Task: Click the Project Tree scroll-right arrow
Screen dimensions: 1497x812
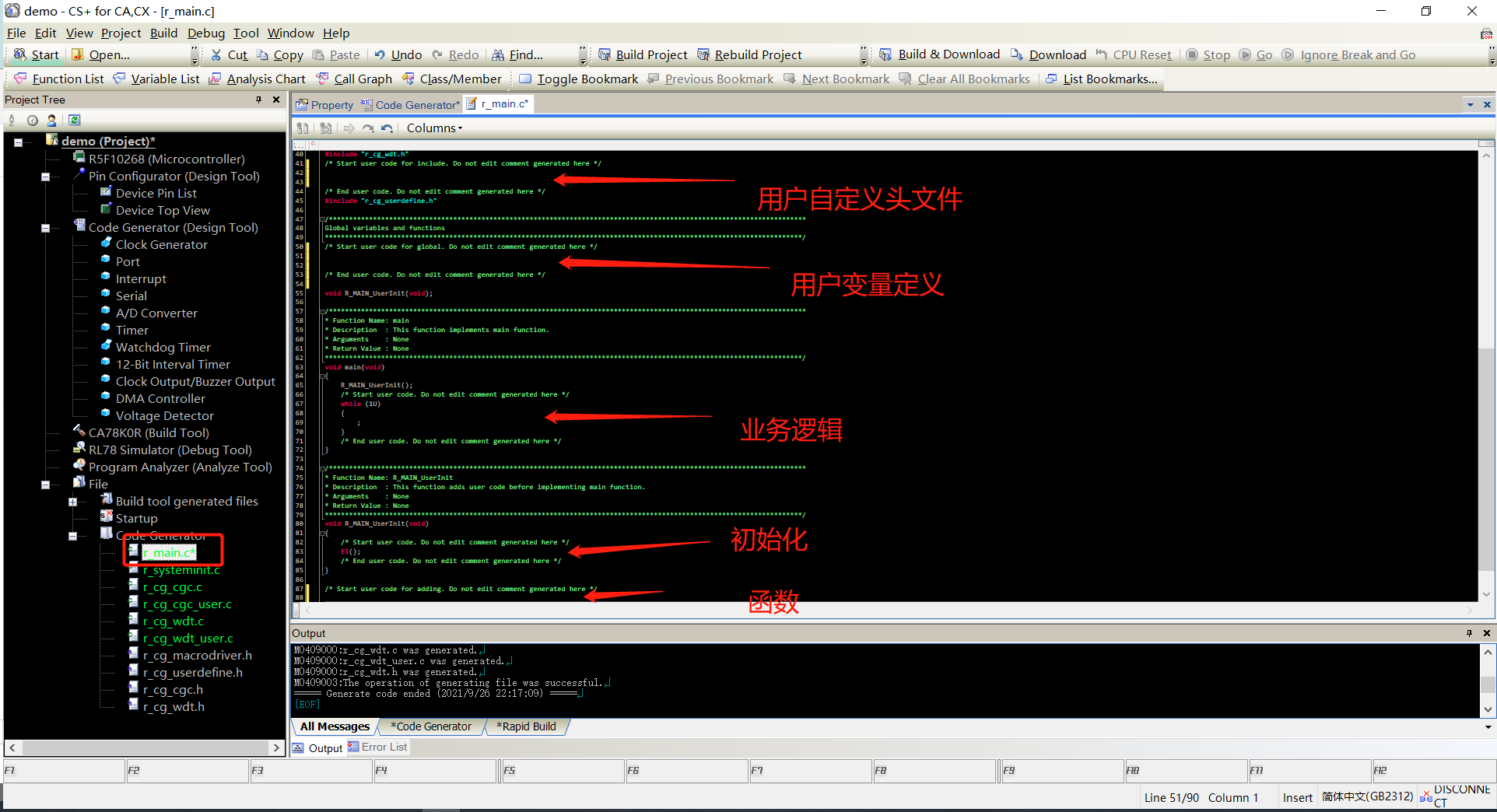Action: [x=276, y=747]
